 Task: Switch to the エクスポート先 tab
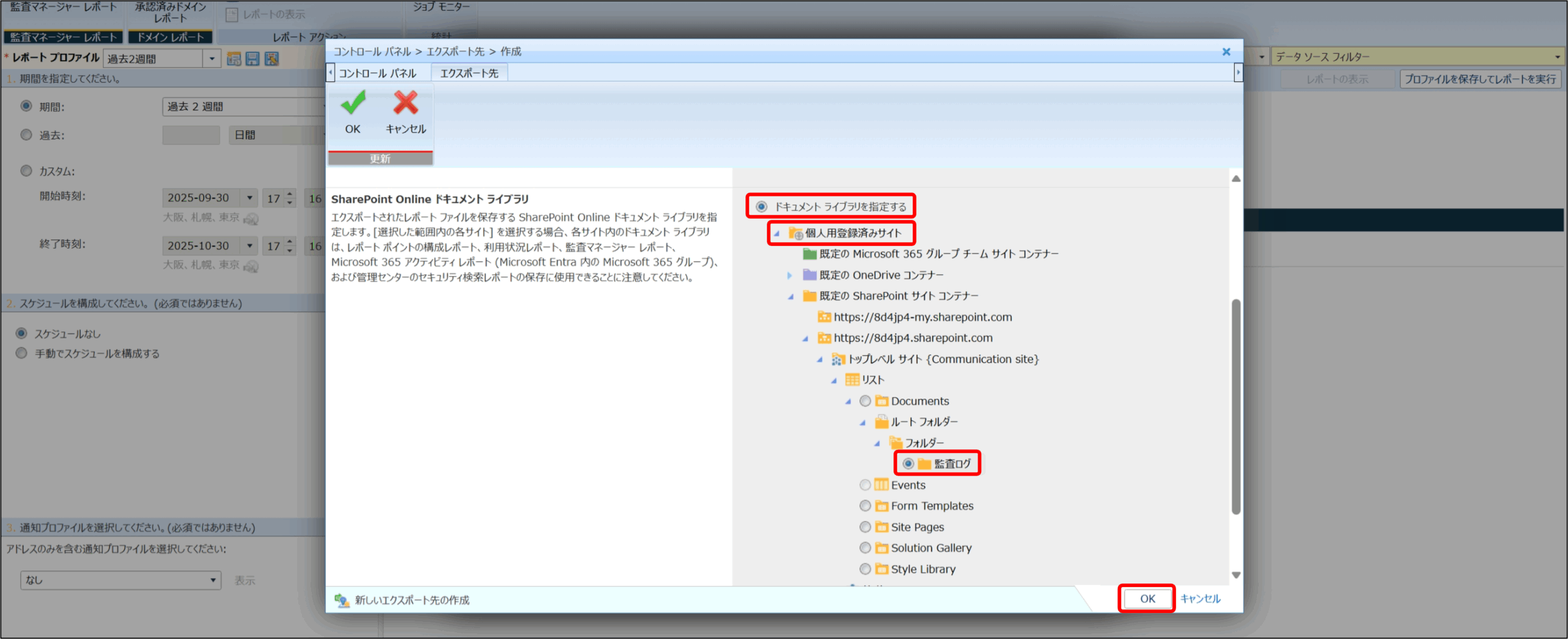pyautogui.click(x=469, y=73)
